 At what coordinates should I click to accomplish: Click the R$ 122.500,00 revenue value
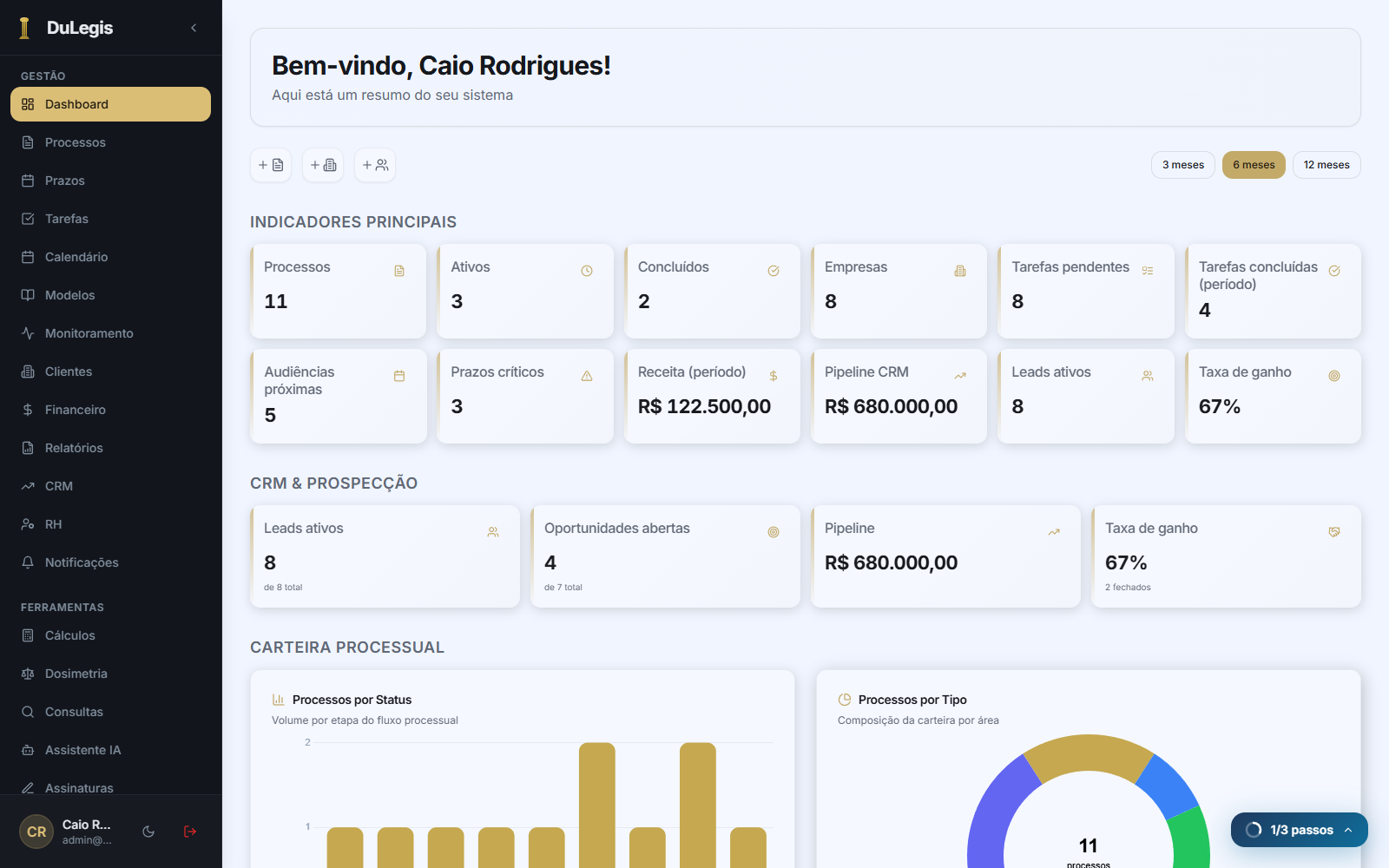pyautogui.click(x=704, y=406)
